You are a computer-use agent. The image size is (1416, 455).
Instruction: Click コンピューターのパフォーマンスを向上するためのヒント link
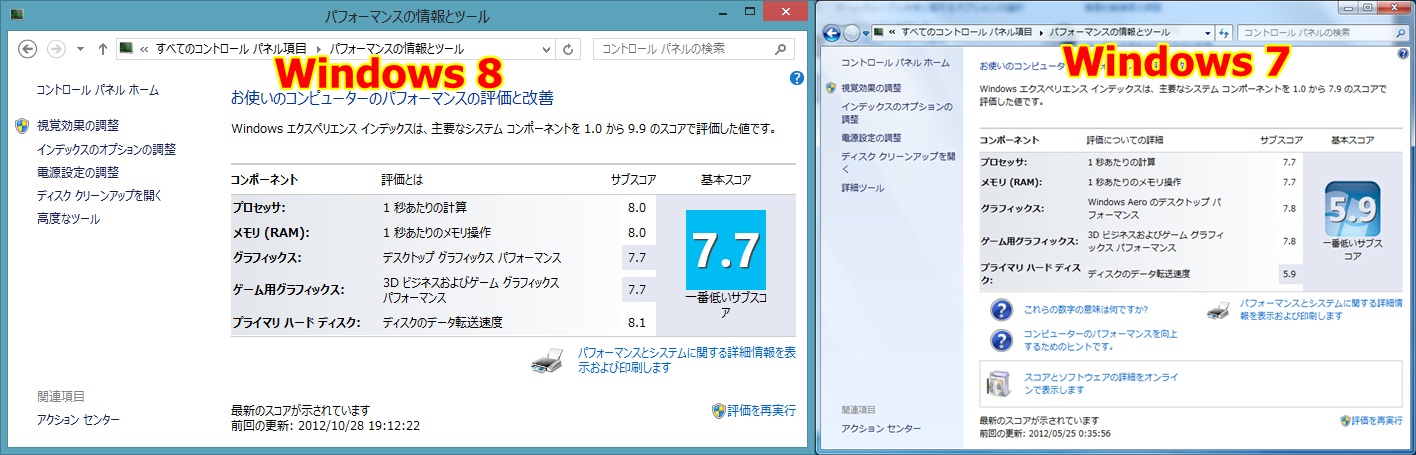(x=1100, y=340)
